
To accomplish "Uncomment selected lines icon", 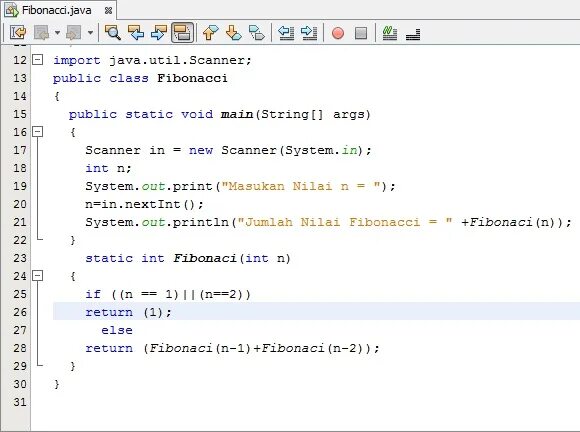I will click(x=413, y=34).
